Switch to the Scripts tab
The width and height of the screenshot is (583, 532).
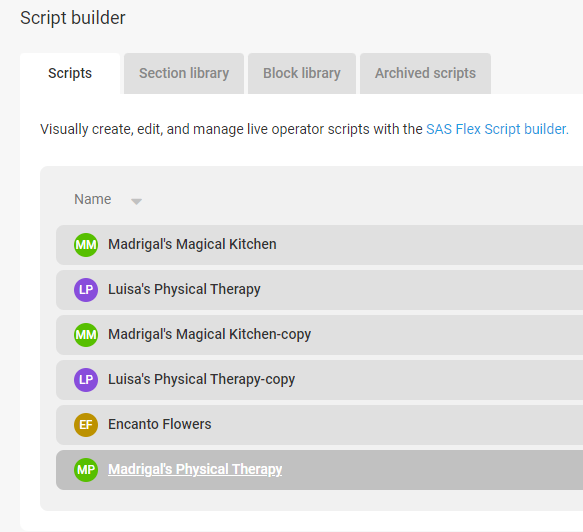(x=70, y=73)
